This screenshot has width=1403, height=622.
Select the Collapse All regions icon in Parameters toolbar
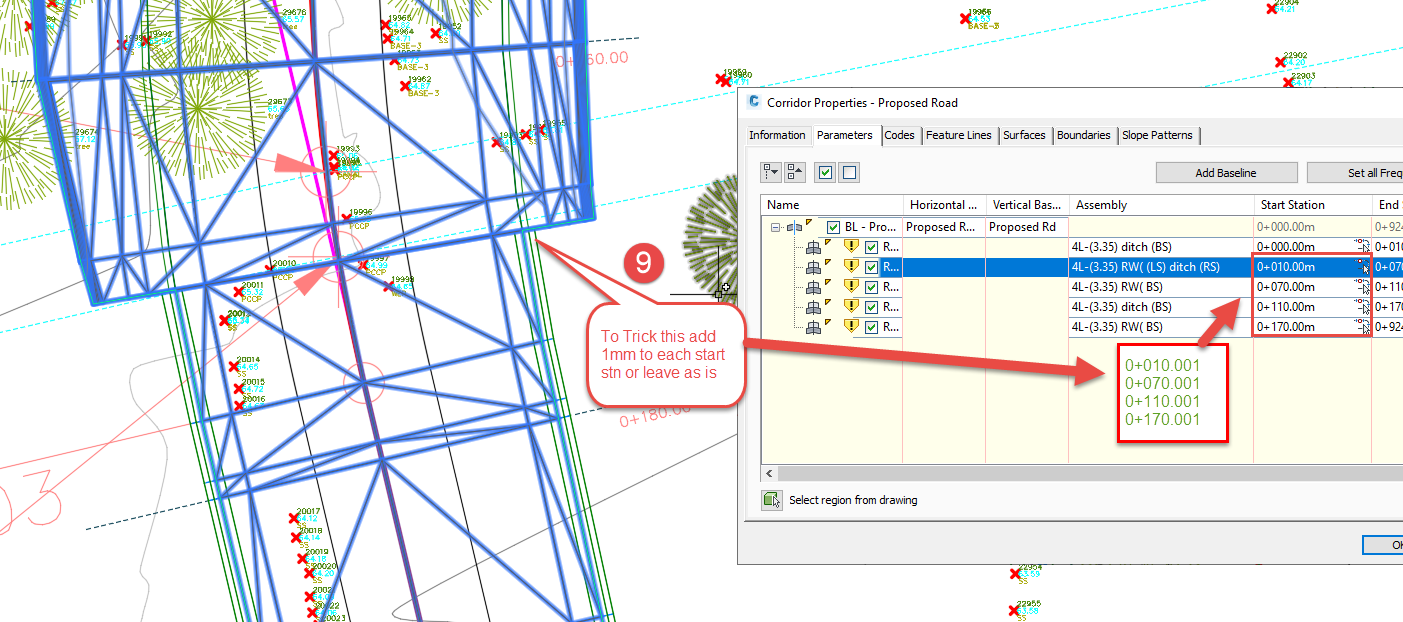(x=793, y=172)
